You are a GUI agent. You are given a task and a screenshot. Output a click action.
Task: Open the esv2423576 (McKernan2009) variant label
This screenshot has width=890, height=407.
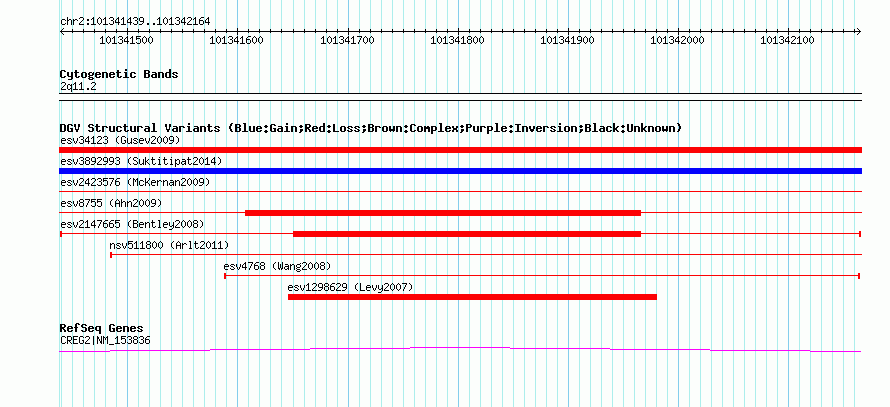(135, 182)
